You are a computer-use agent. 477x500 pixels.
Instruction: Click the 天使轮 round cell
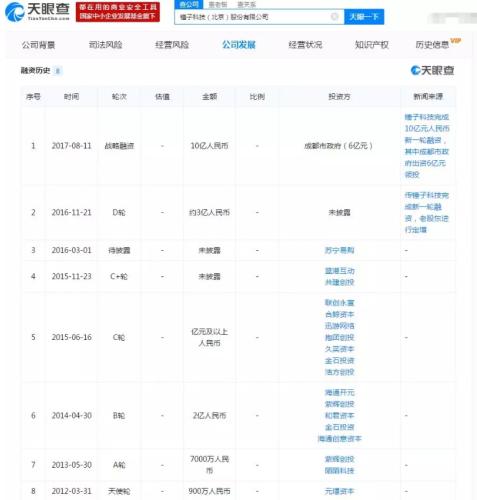click(x=119, y=491)
